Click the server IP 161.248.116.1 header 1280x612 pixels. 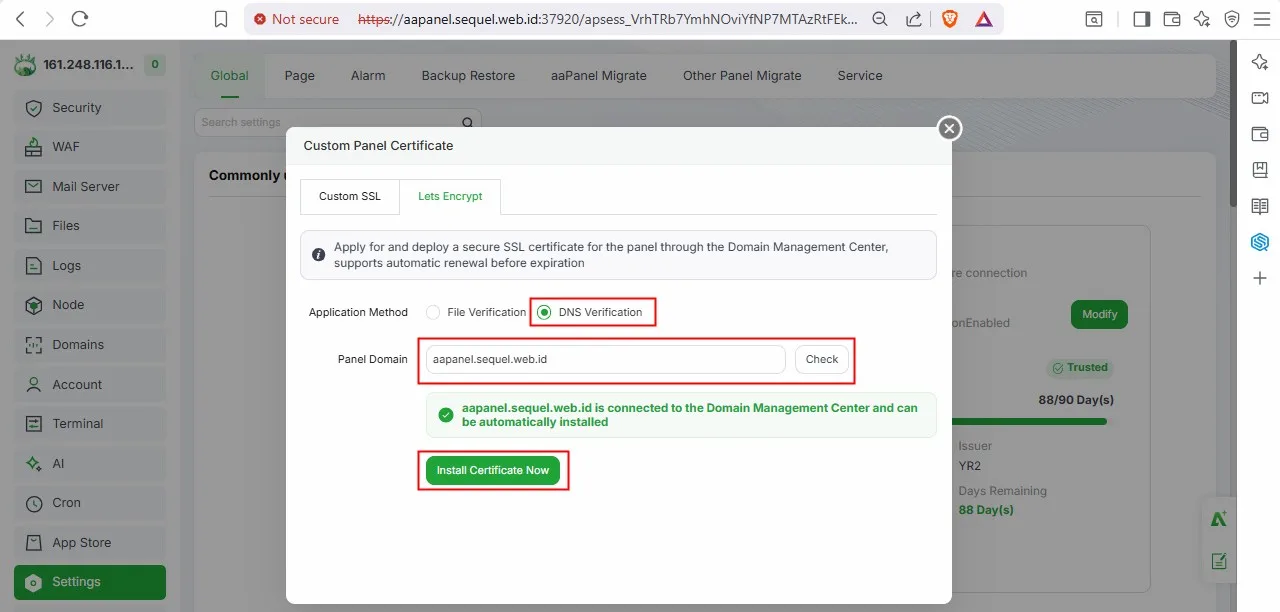(88, 65)
